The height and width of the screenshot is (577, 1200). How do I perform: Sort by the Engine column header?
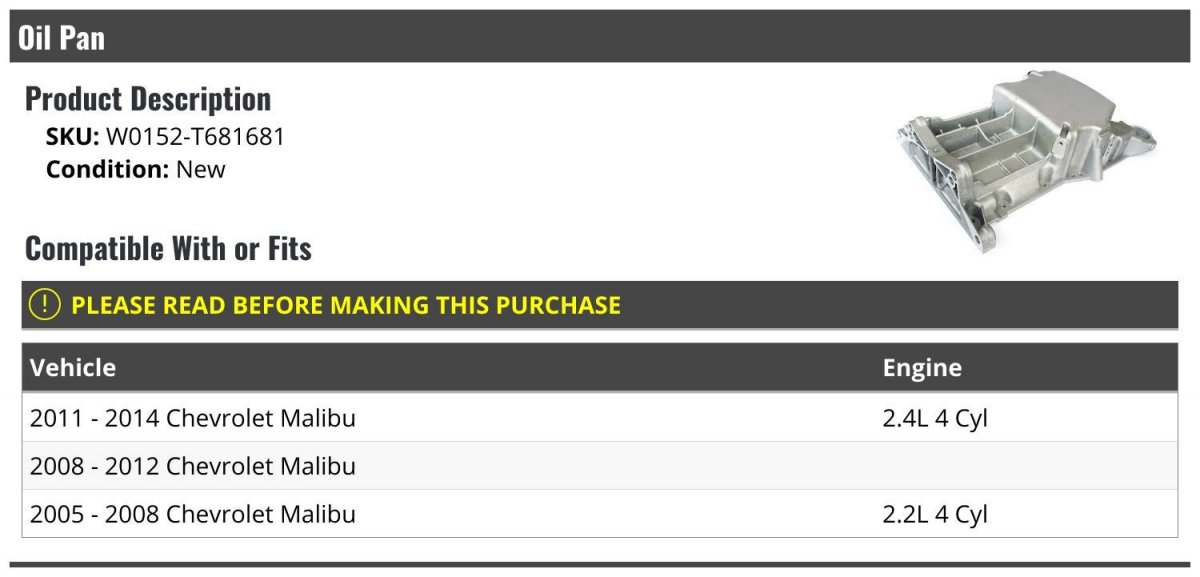pyautogui.click(x=922, y=367)
